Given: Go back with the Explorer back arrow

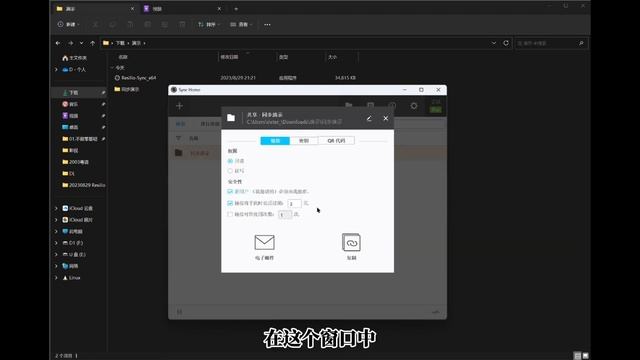Looking at the screenshot, I should point(58,43).
